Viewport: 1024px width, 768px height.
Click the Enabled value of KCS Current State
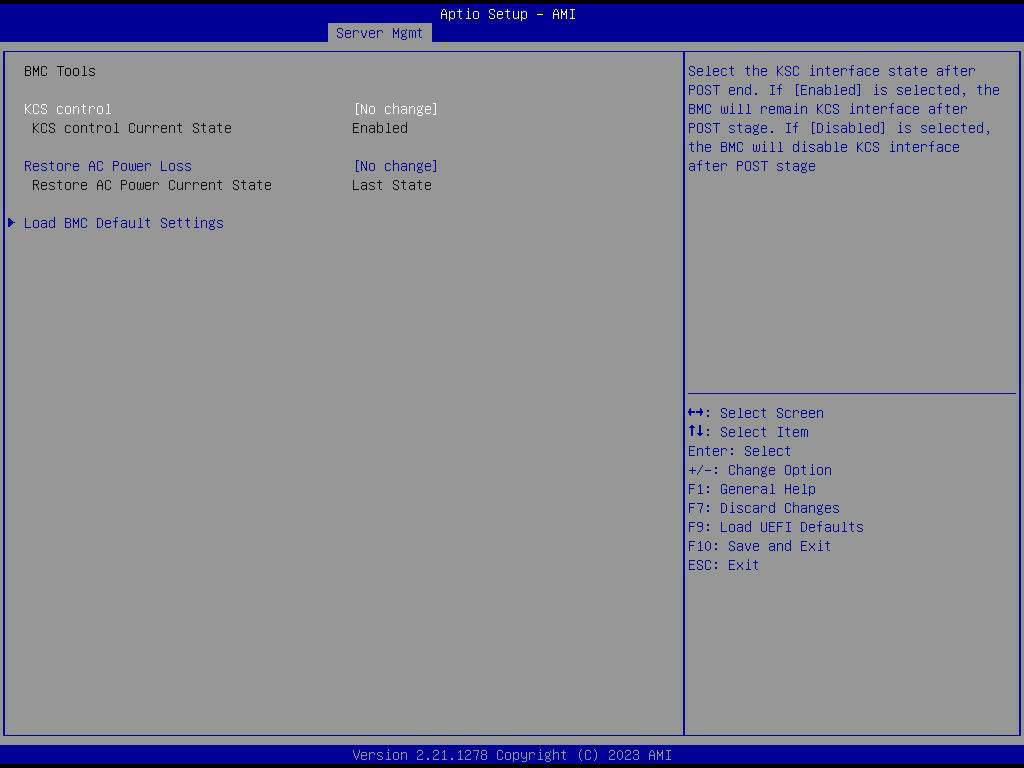(380, 128)
